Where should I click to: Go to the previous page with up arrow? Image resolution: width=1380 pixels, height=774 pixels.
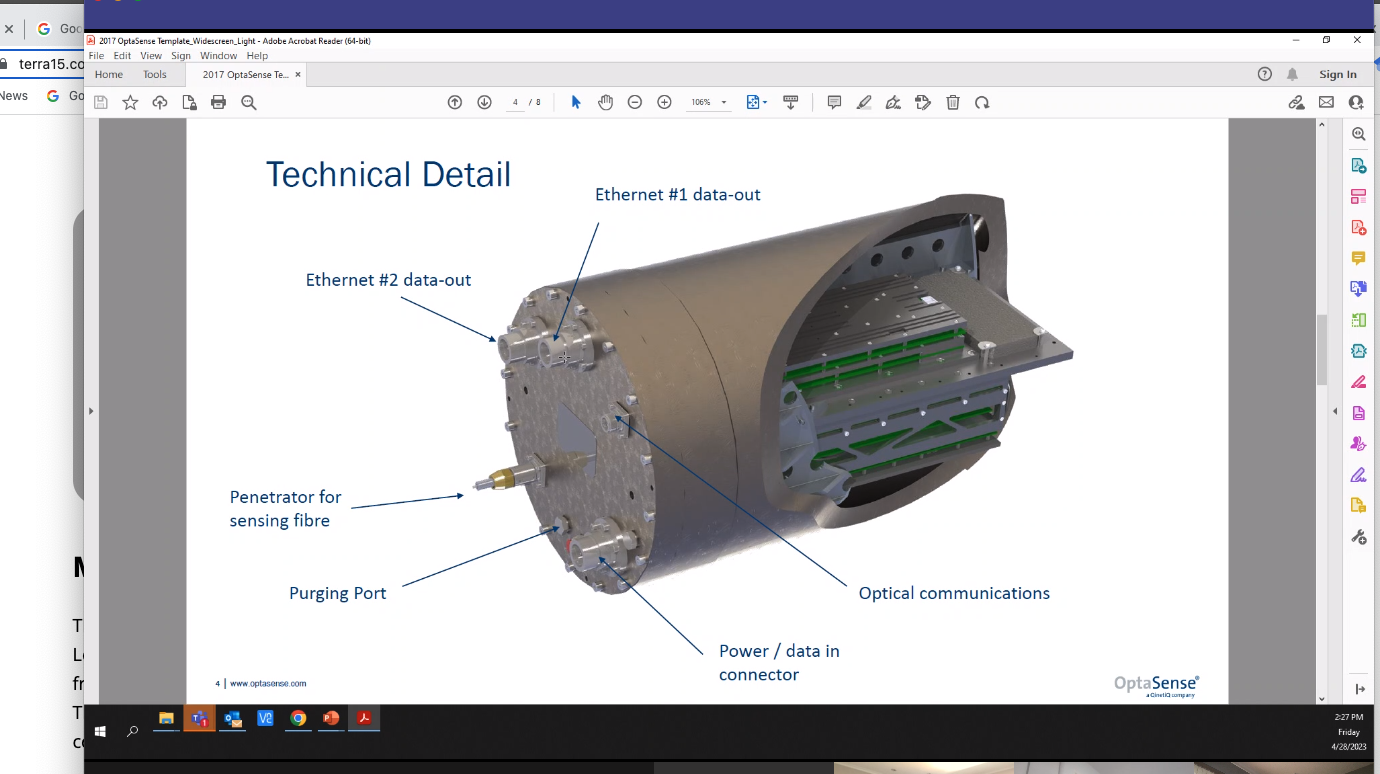(x=455, y=102)
